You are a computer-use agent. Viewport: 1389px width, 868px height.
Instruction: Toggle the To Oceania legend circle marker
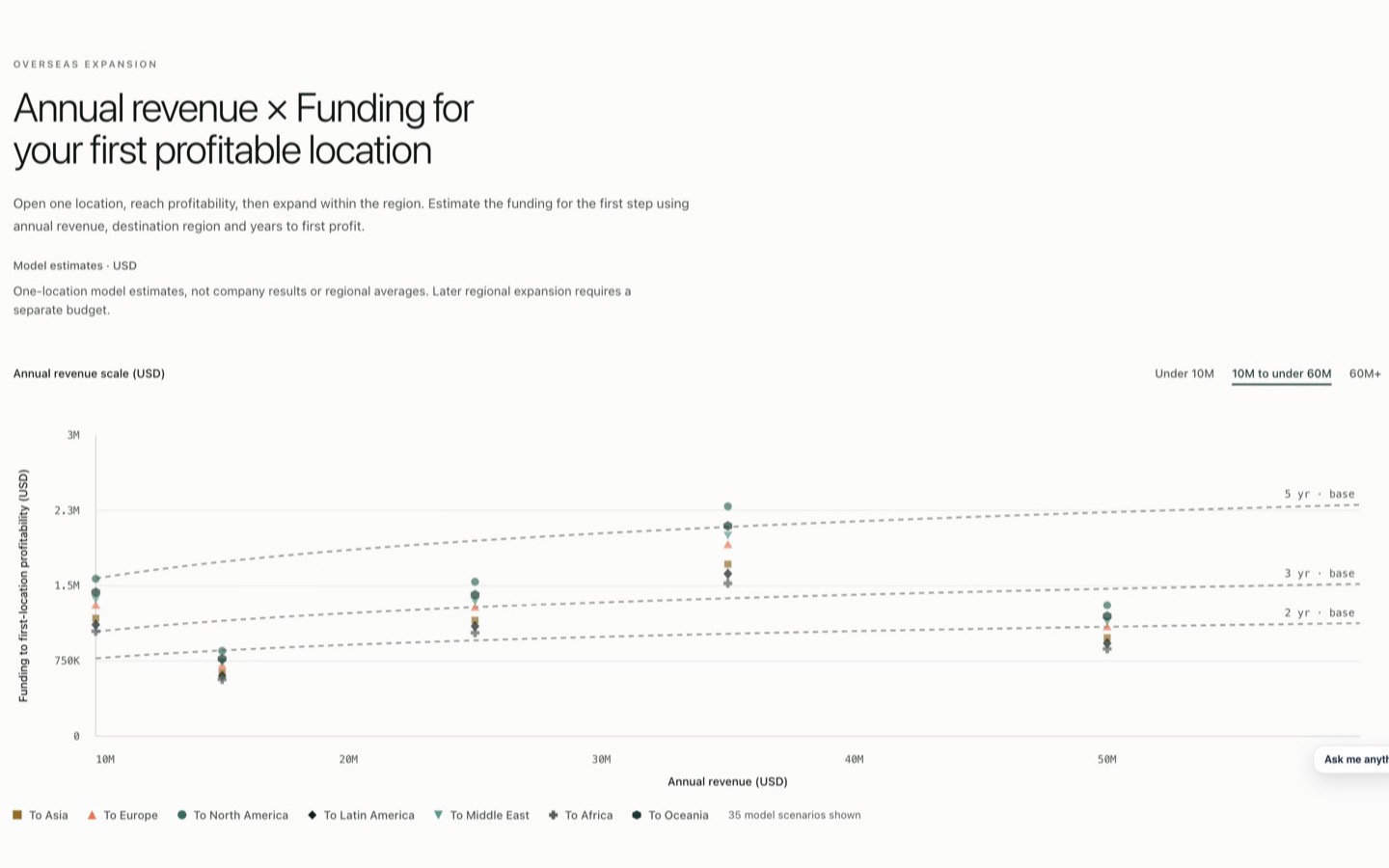click(637, 815)
